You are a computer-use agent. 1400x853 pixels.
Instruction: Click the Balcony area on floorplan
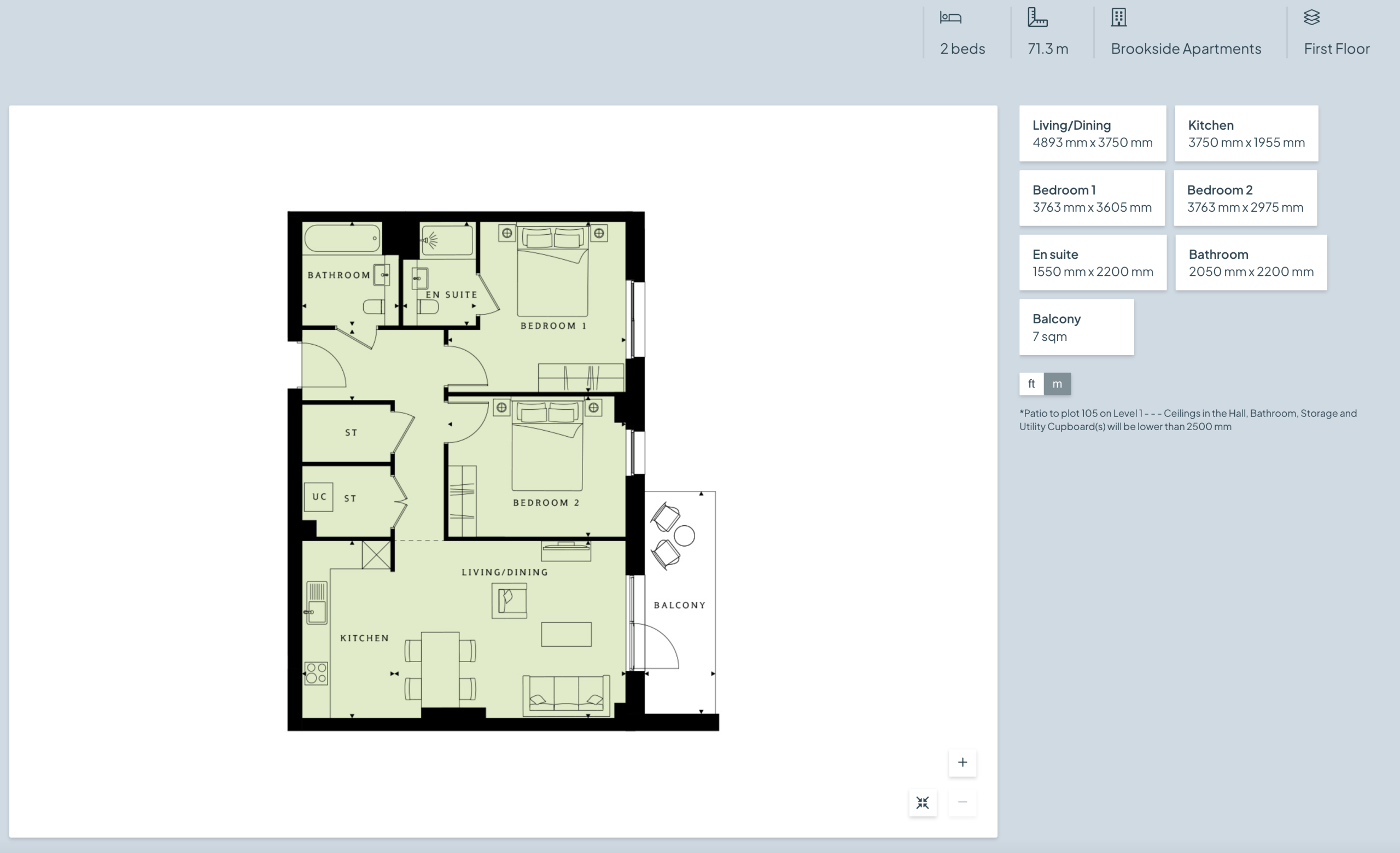pyautogui.click(x=680, y=605)
